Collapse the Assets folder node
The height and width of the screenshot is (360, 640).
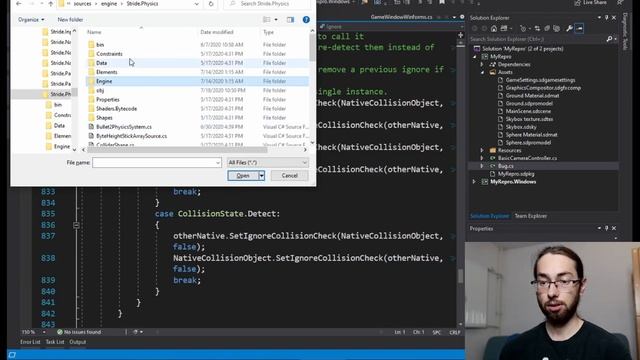tap(482, 72)
